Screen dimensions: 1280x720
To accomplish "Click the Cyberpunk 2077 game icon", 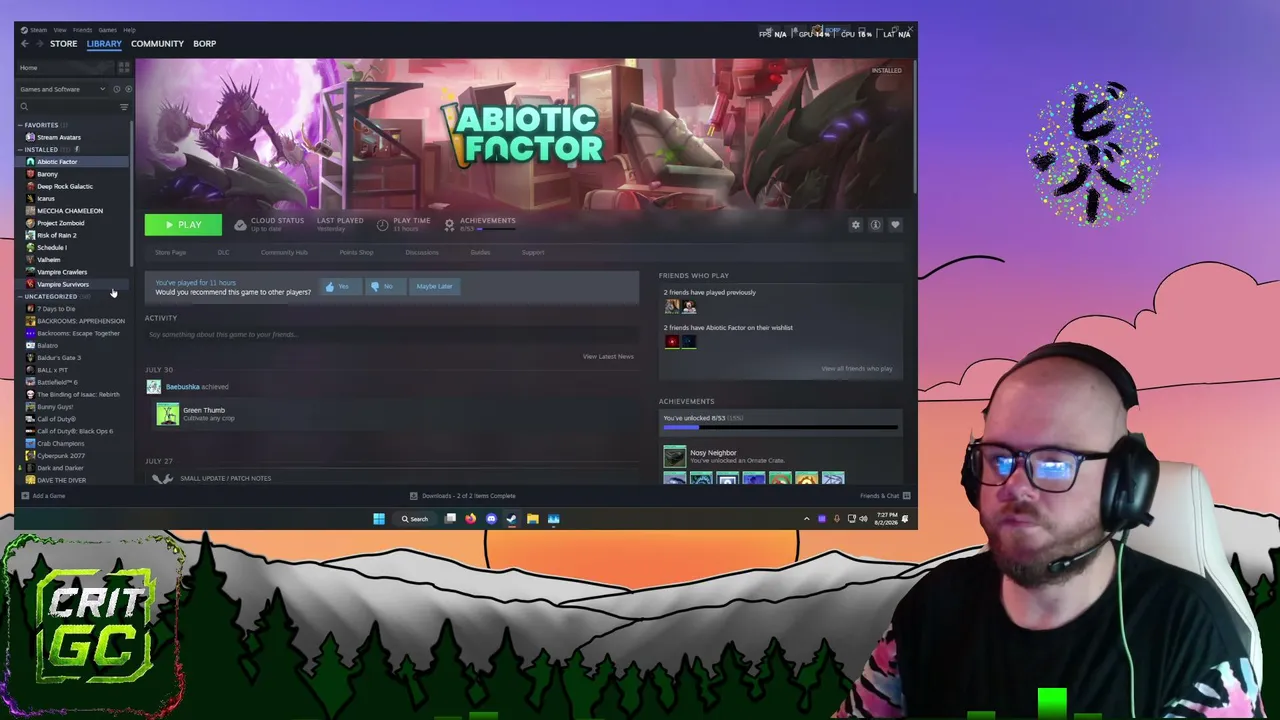I will 30,456.
